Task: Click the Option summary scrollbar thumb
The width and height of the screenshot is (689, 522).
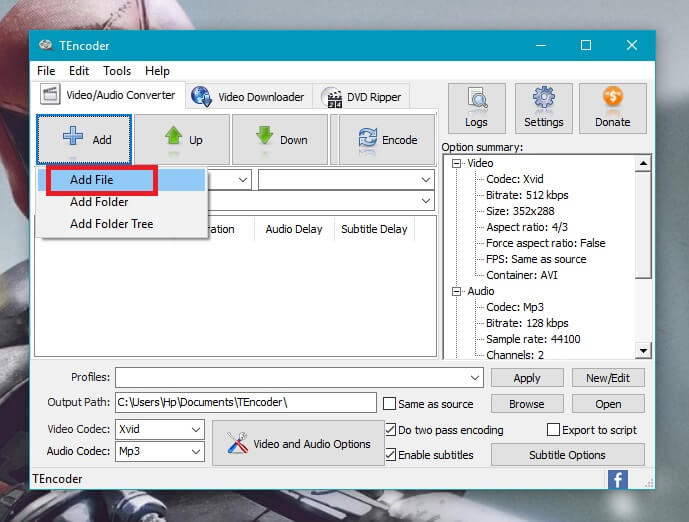Action: 643,225
